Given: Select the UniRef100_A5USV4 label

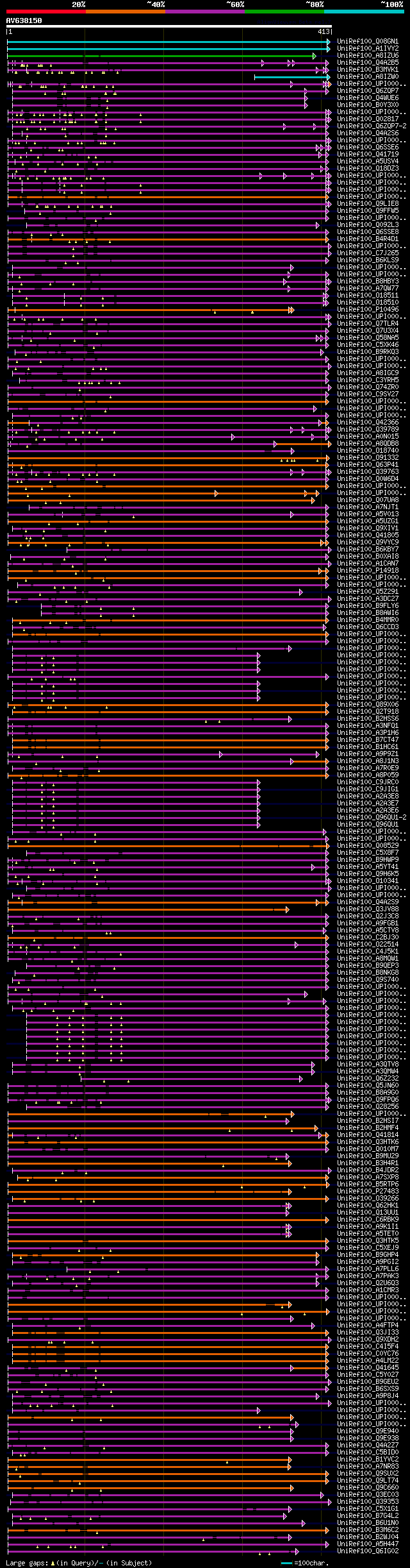Looking at the screenshot, I should point(368,162).
